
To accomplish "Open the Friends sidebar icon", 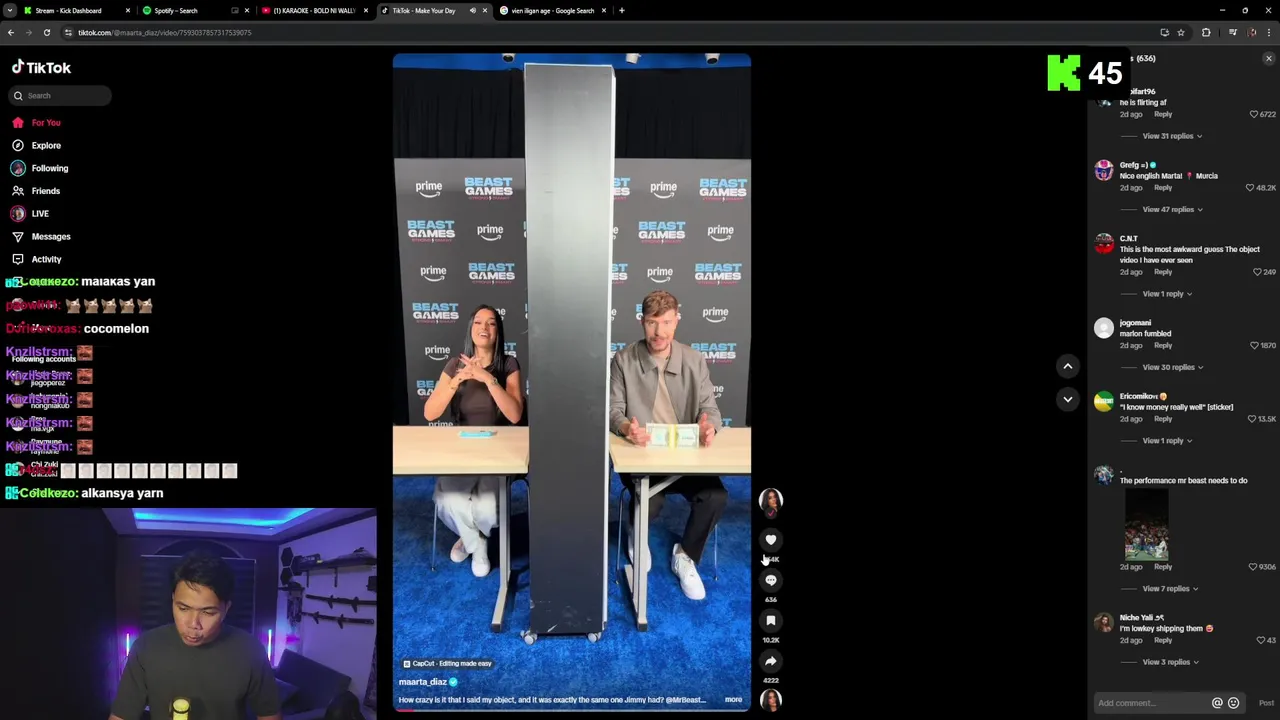I will click(x=18, y=191).
